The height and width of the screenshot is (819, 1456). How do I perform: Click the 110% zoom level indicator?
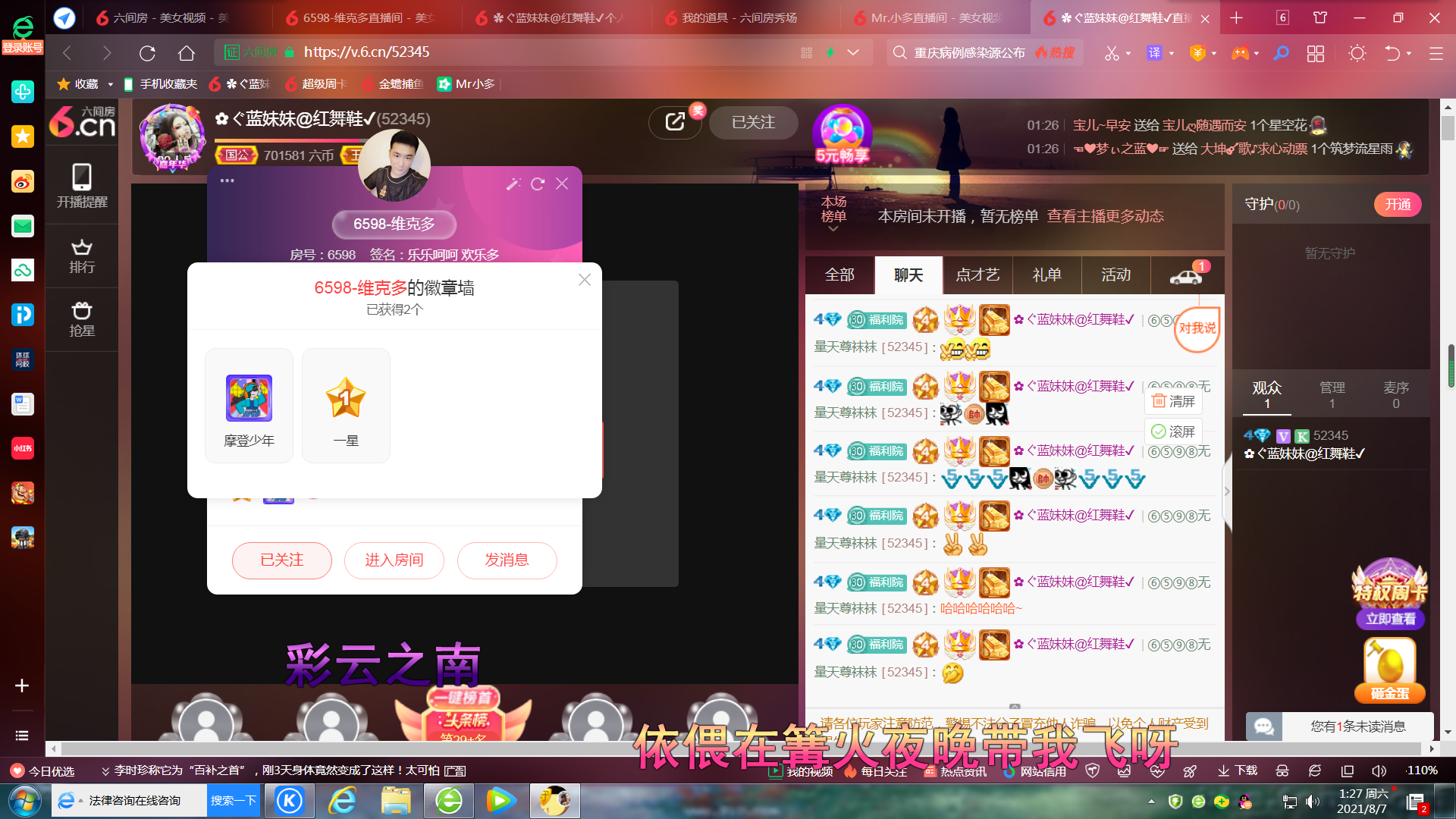coord(1422,770)
